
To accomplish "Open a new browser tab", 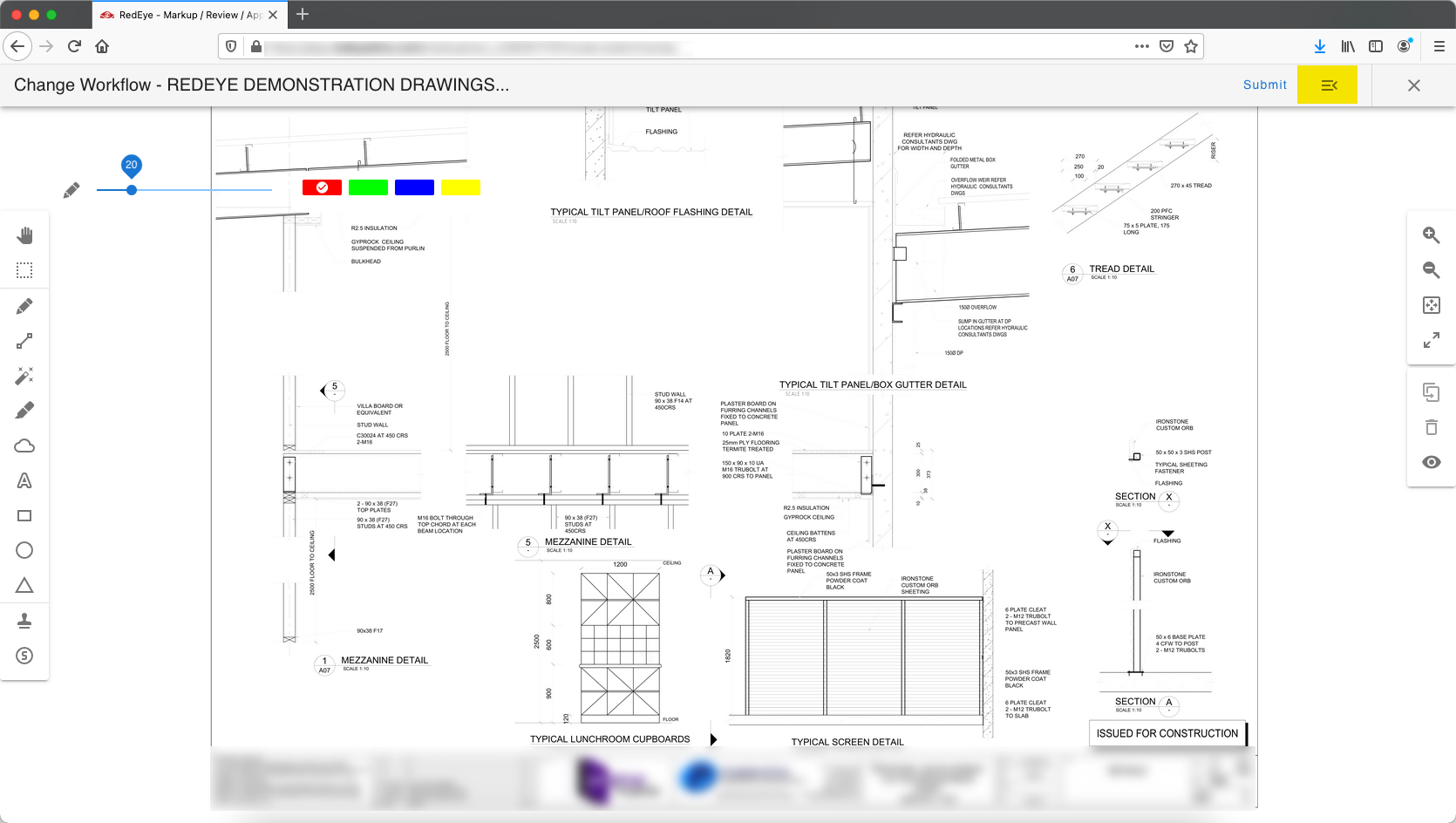I will 303,14.
